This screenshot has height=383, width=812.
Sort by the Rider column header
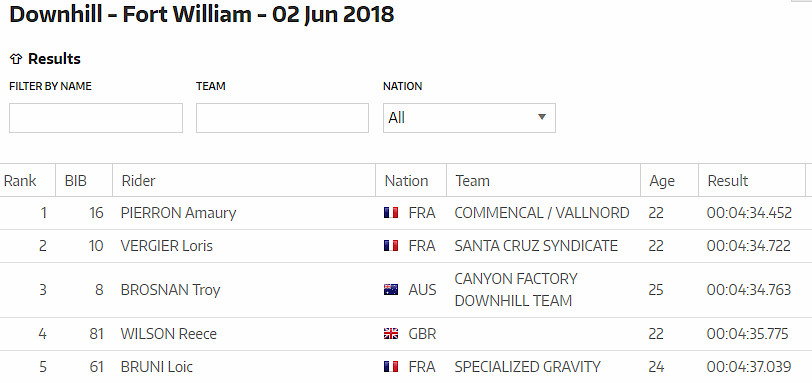(138, 181)
